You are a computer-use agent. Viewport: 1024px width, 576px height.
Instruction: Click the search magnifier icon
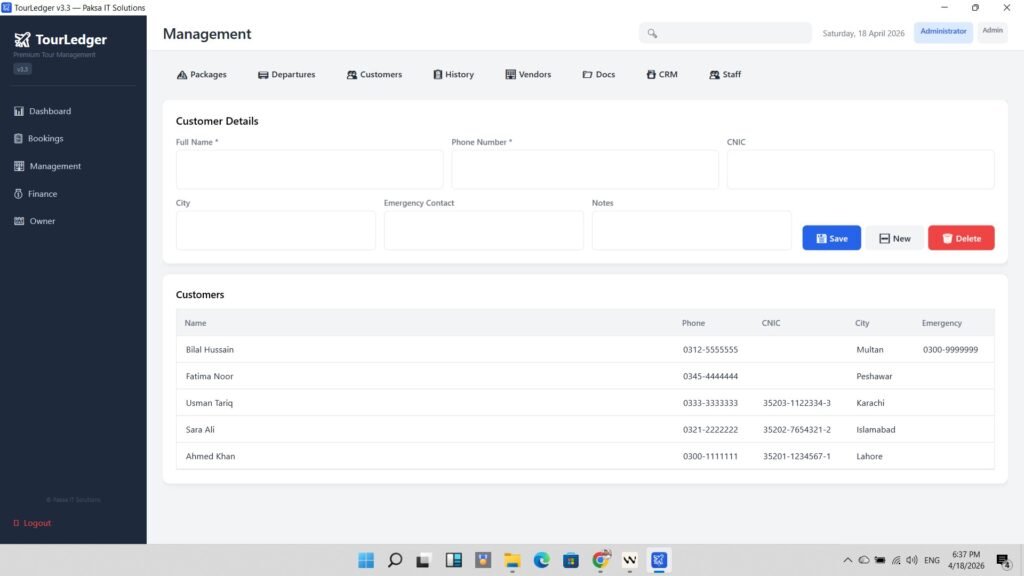click(652, 33)
